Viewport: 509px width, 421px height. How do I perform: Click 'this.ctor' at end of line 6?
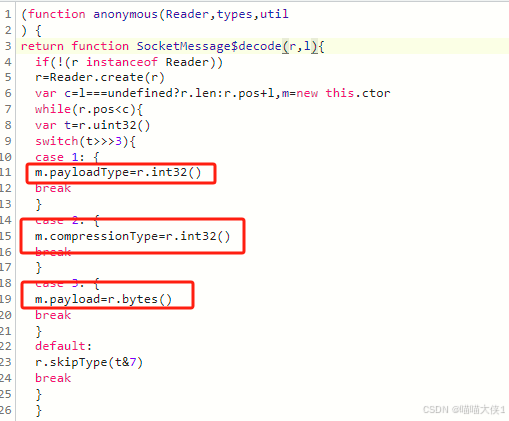click(x=358, y=93)
